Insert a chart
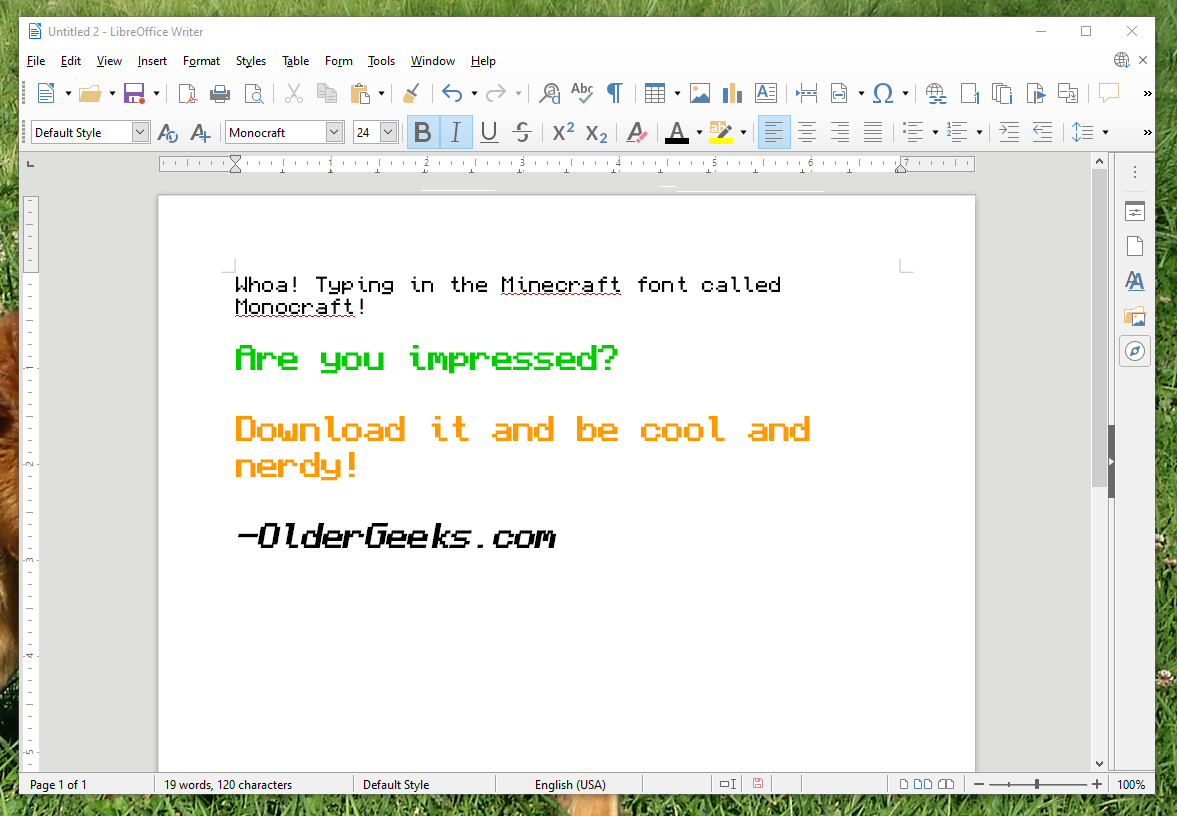This screenshot has height=816, width=1177. coord(732,93)
